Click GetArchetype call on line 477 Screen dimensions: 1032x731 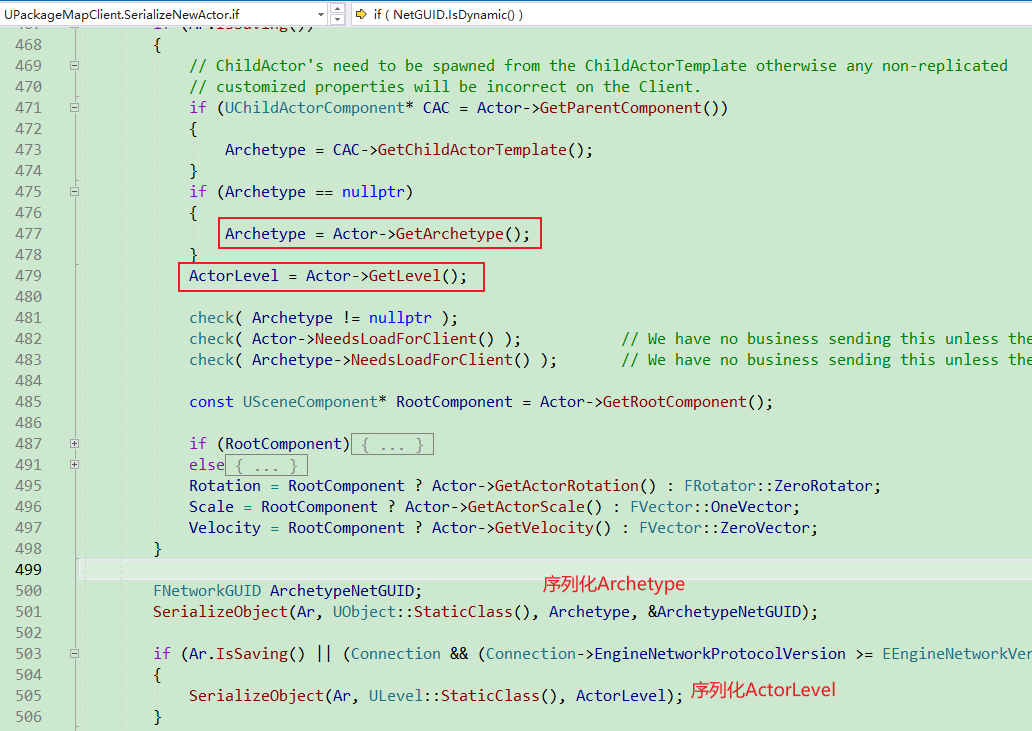[450, 234]
